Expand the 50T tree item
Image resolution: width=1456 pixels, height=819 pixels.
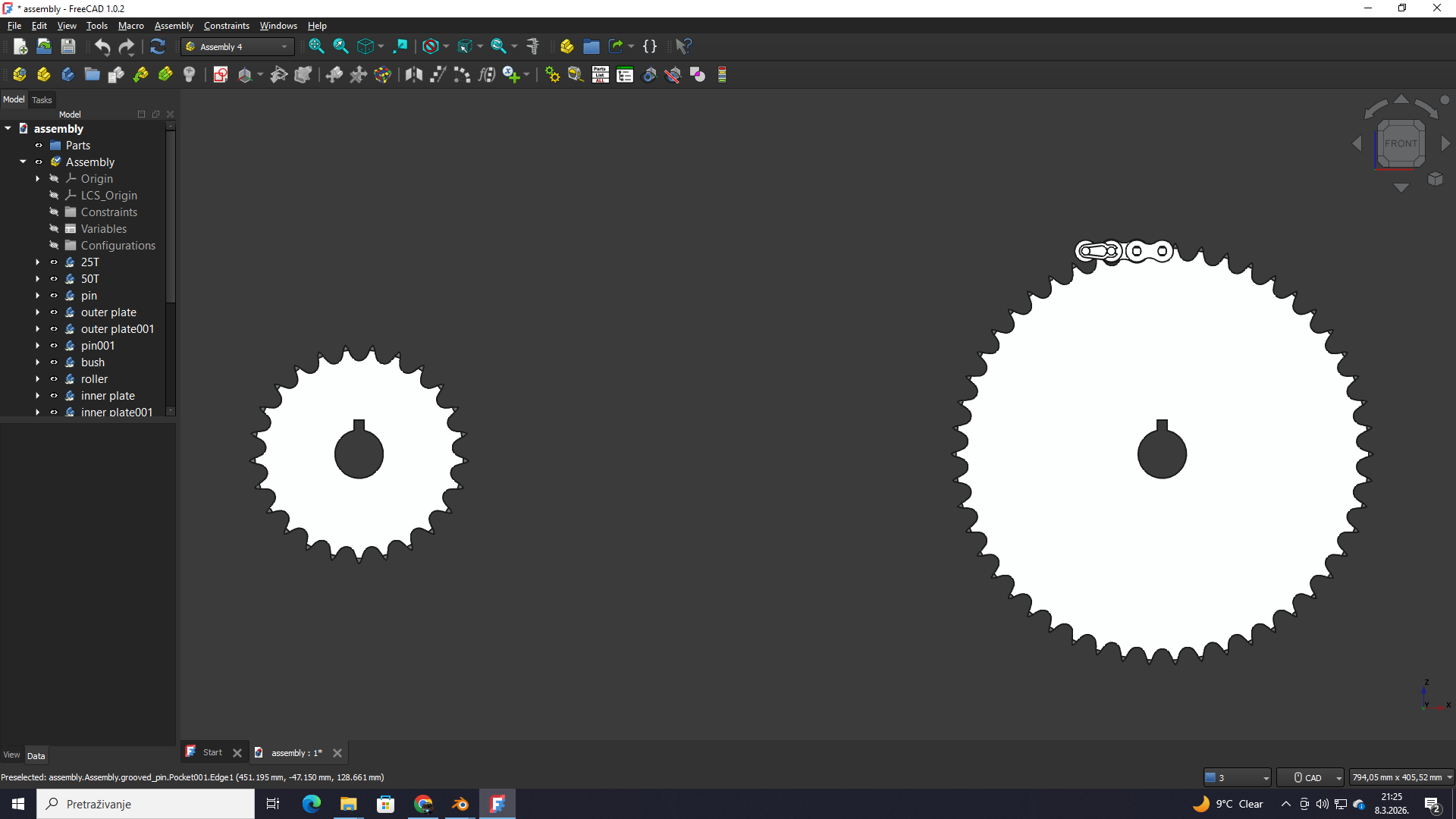pyautogui.click(x=38, y=279)
